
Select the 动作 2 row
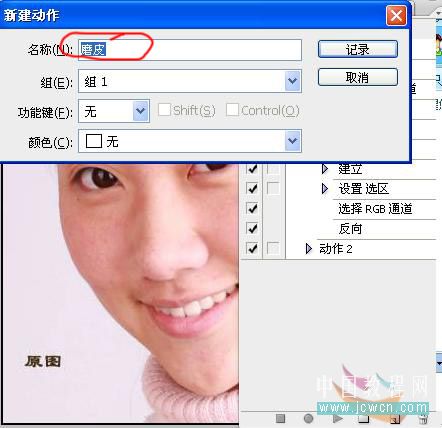[x=336, y=249]
